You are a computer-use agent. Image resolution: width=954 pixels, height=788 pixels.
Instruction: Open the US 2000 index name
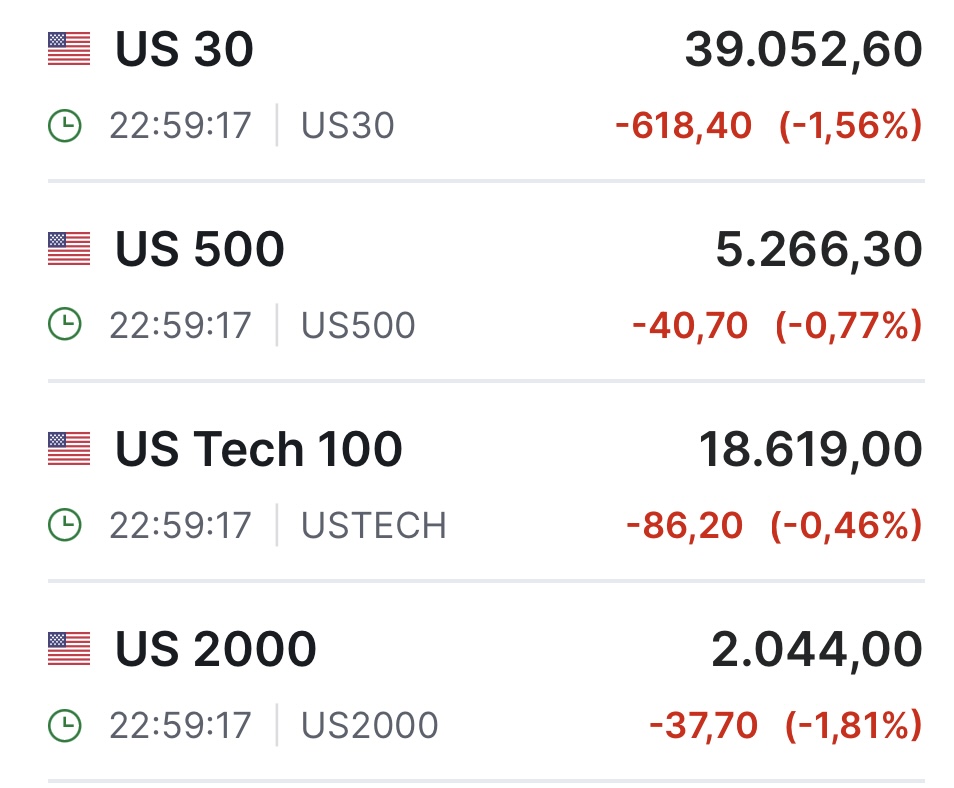pos(216,650)
